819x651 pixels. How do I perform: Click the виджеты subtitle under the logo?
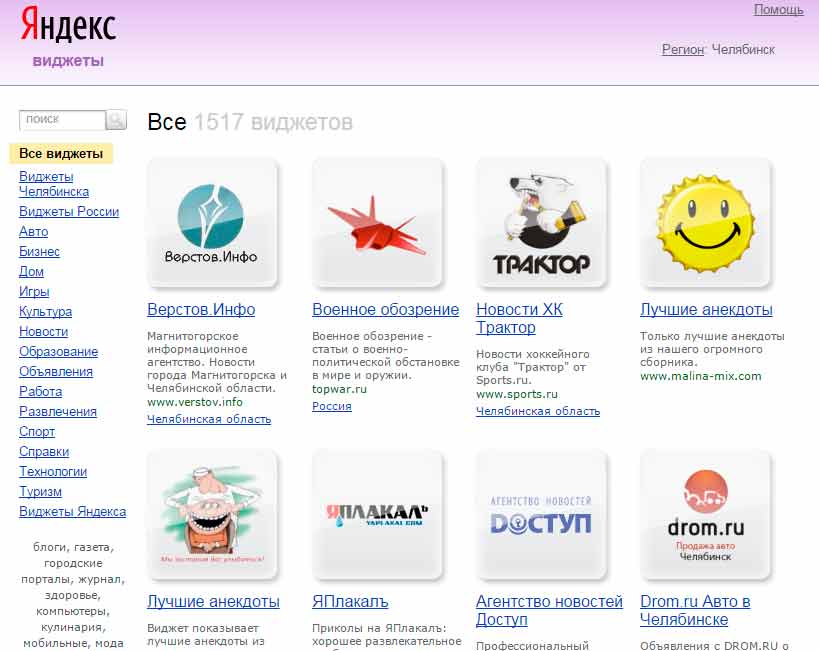(68, 61)
